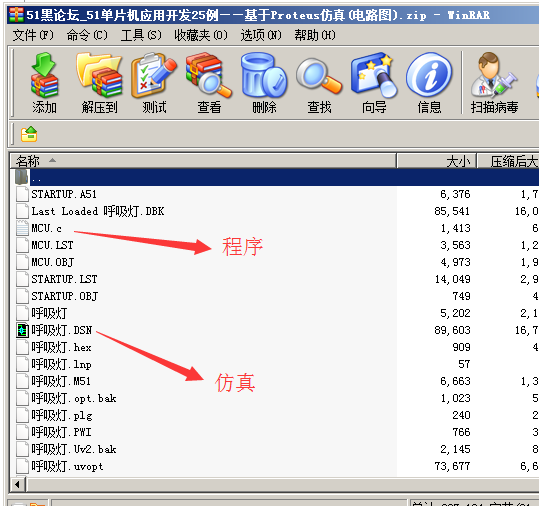The image size is (539, 506).
Task: Select file MCU.LST
Action: coord(52,245)
